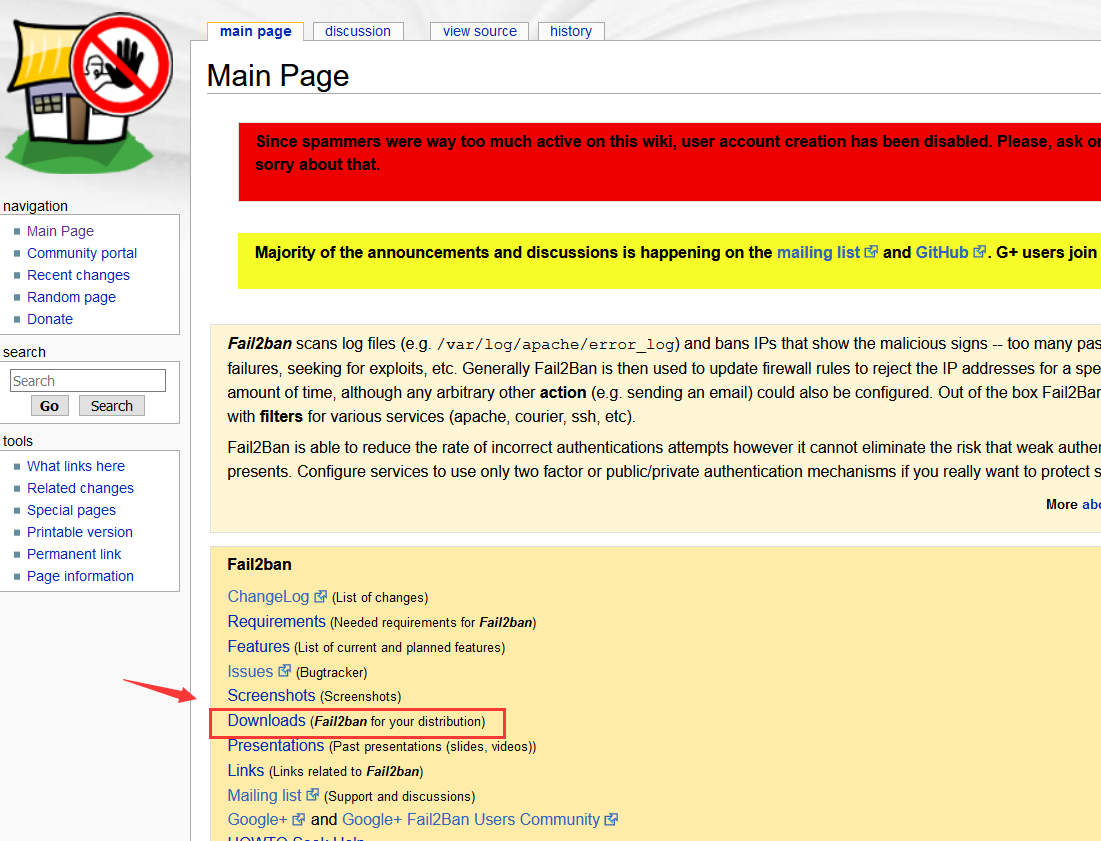1101x841 pixels.
Task: Open the Issues bugtracker link
Action: click(x=250, y=671)
